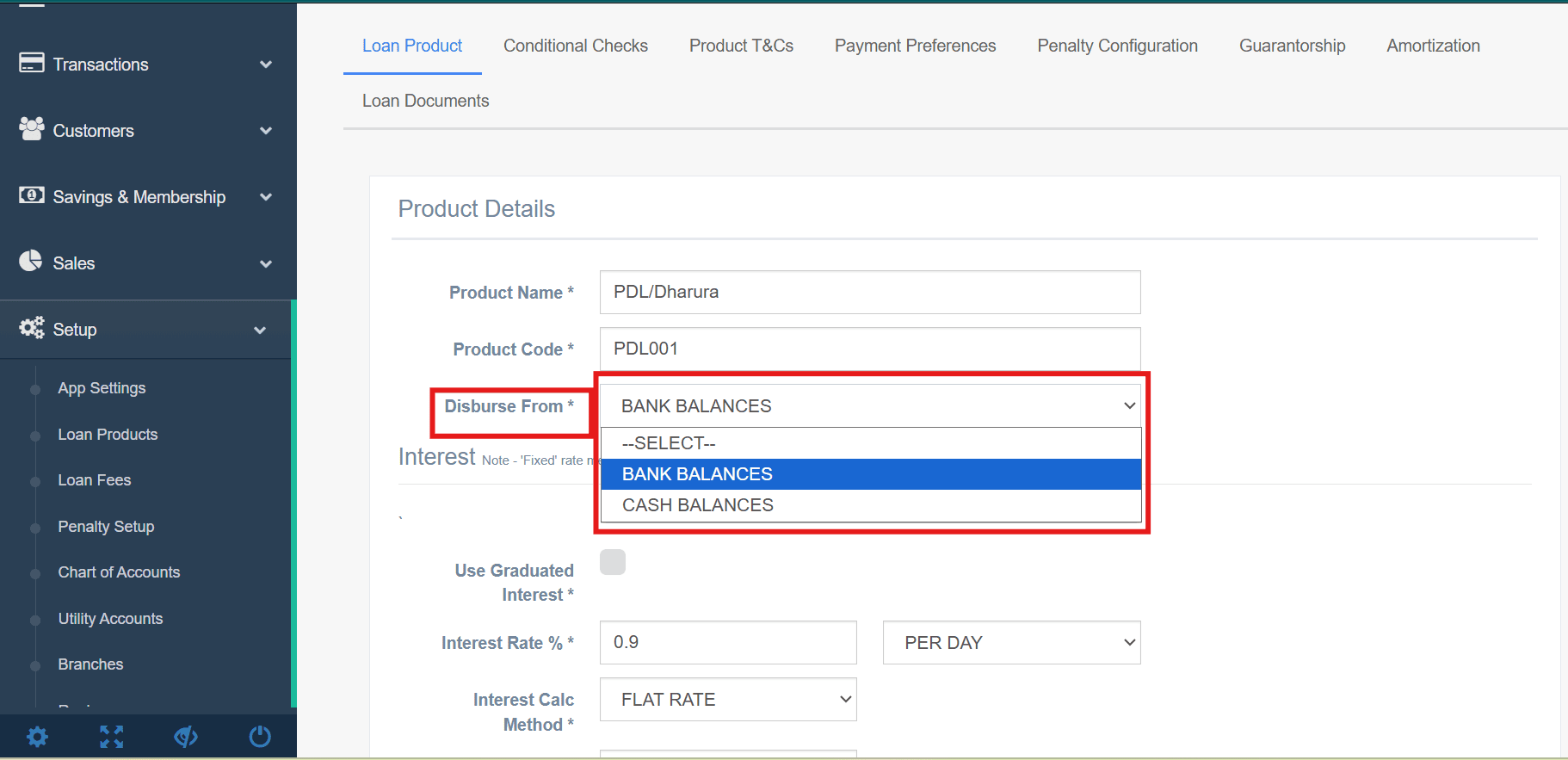
Task: Click the Customers people icon
Action: (32, 129)
